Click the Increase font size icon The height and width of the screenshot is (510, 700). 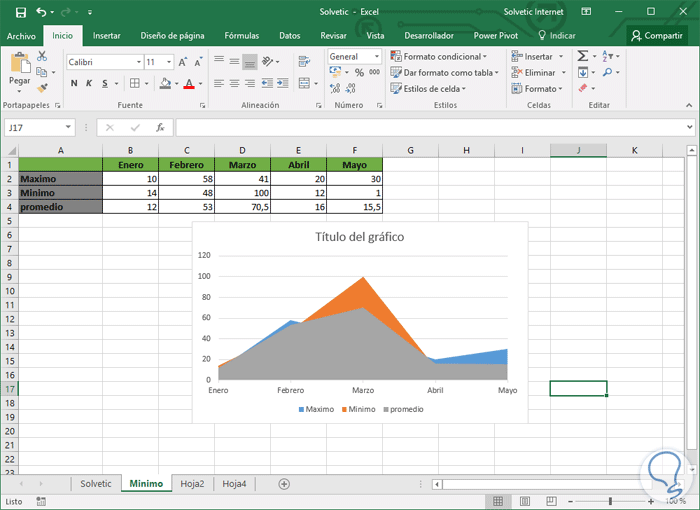click(x=183, y=62)
